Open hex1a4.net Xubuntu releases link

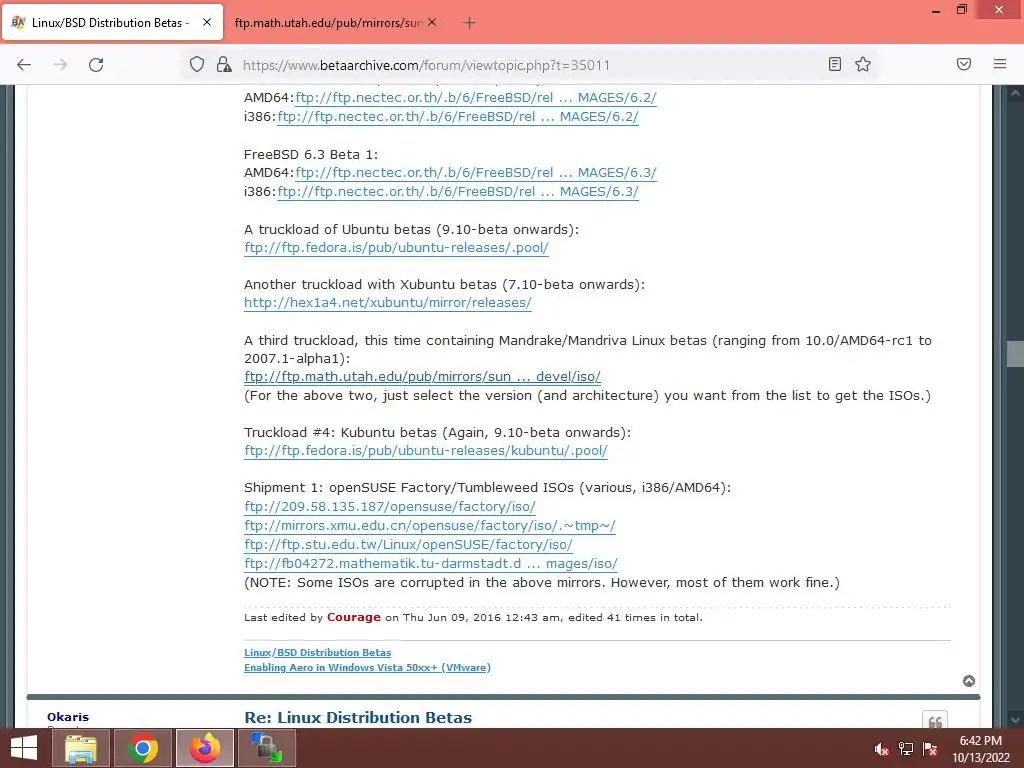(x=388, y=303)
